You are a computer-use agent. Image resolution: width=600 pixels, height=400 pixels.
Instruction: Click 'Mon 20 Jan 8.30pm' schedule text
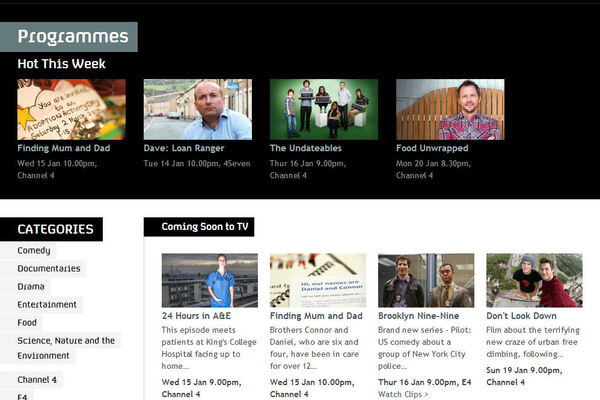click(434, 163)
